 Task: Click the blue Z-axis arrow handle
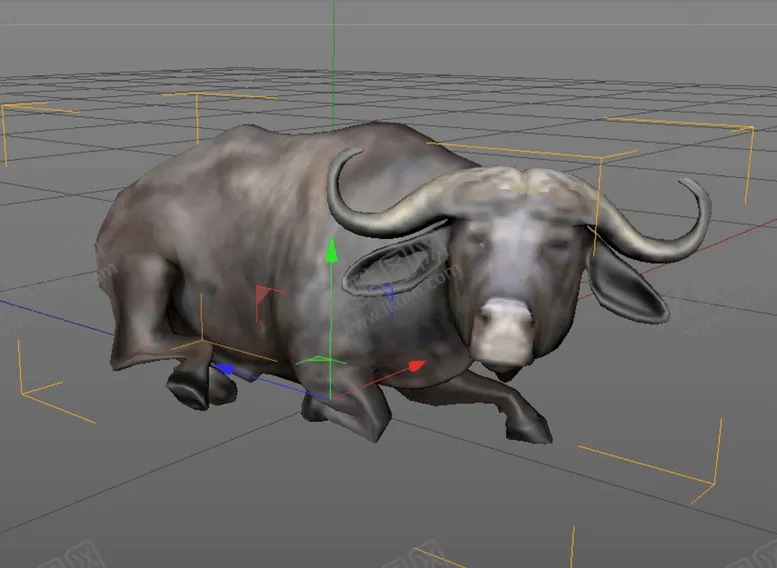(224, 369)
